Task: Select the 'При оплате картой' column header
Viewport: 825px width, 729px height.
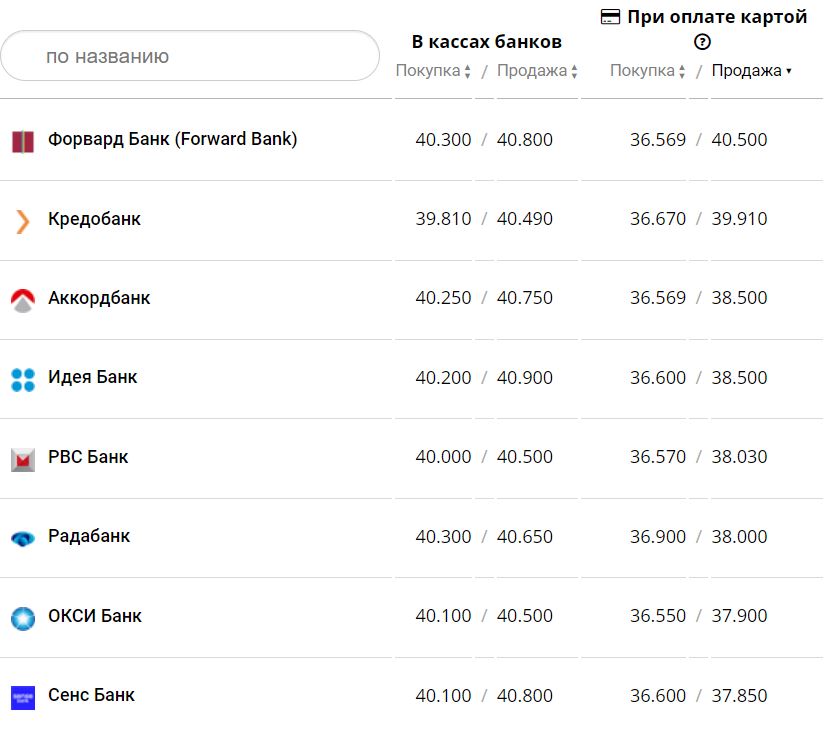Action: pos(716,17)
